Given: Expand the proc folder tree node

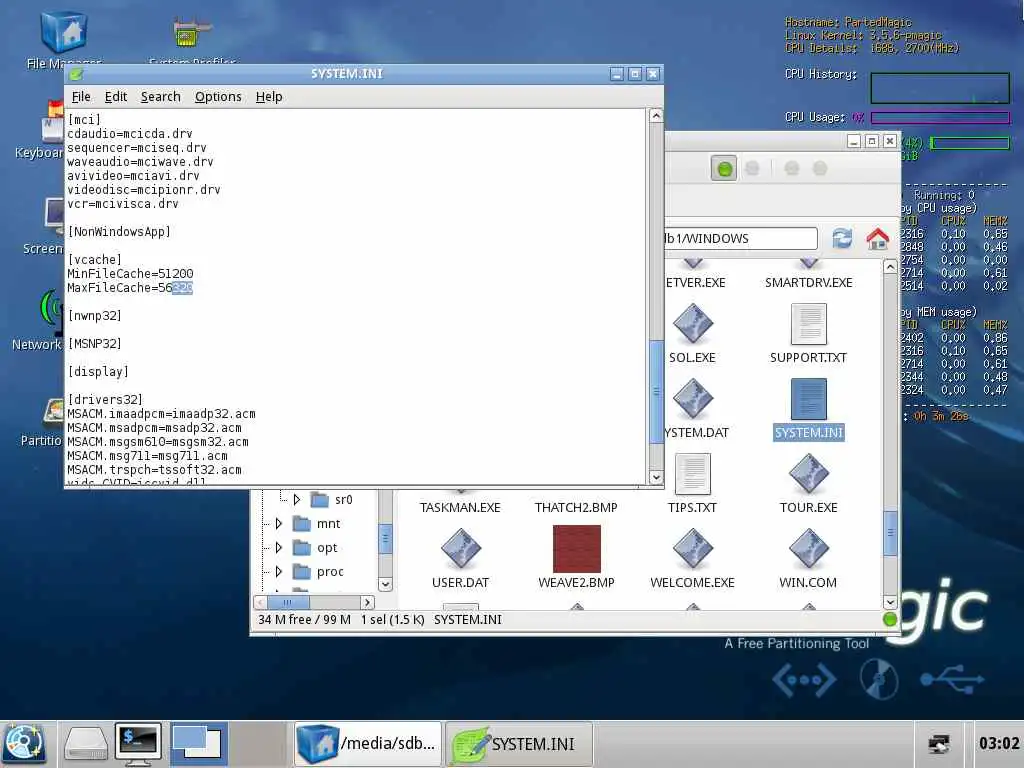Looking at the screenshot, I should [x=279, y=571].
